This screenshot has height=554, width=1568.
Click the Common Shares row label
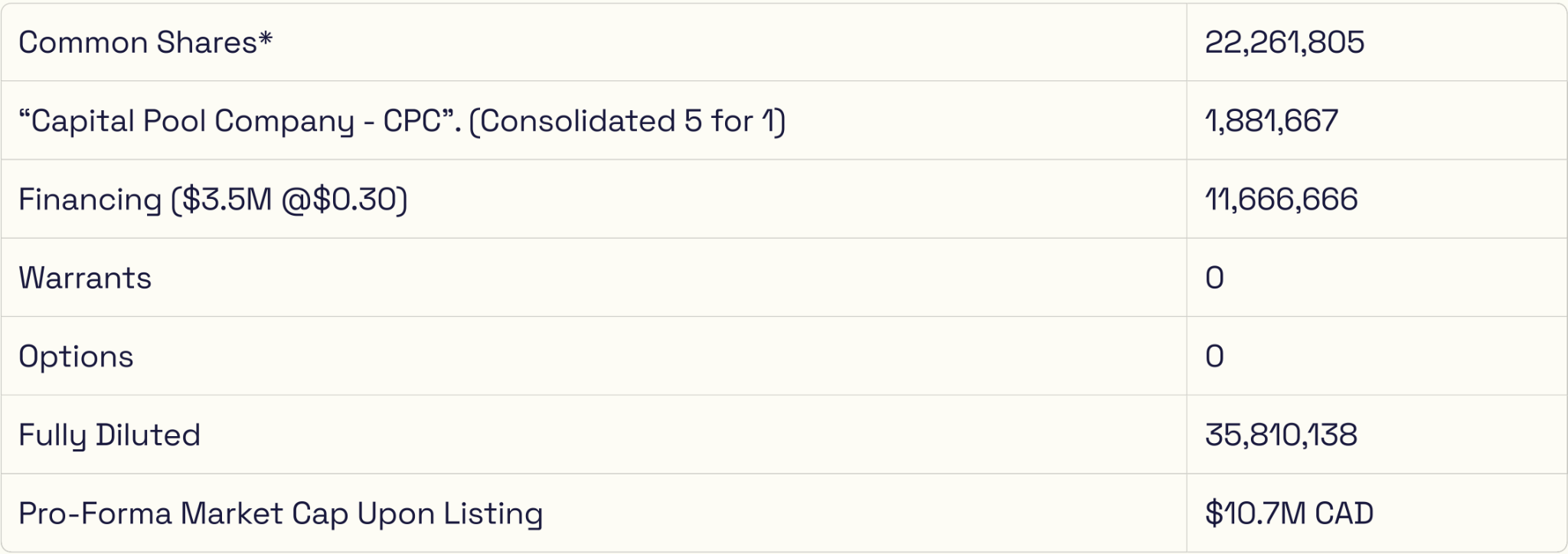click(138, 43)
